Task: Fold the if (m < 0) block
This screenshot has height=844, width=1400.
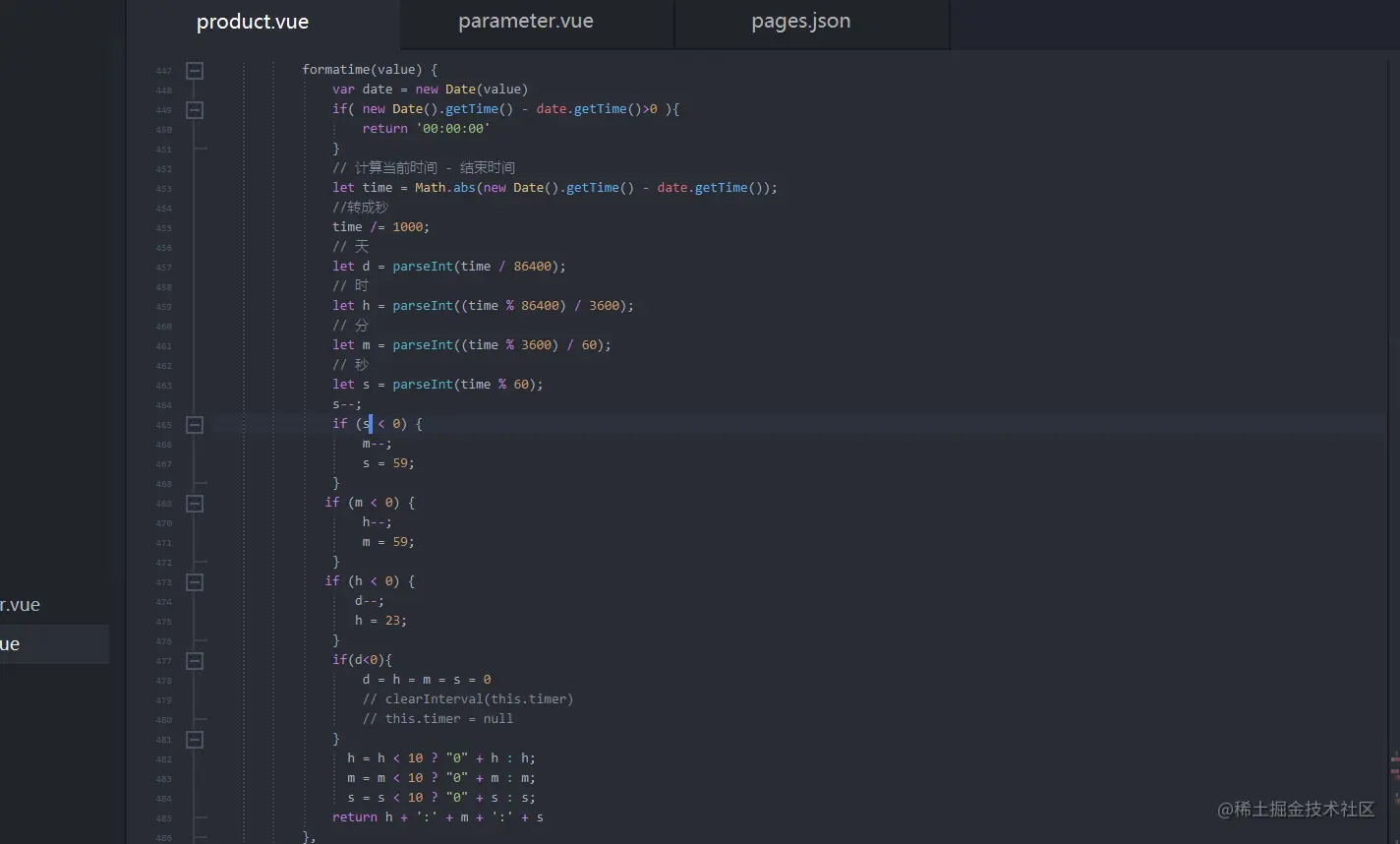Action: click(x=195, y=503)
